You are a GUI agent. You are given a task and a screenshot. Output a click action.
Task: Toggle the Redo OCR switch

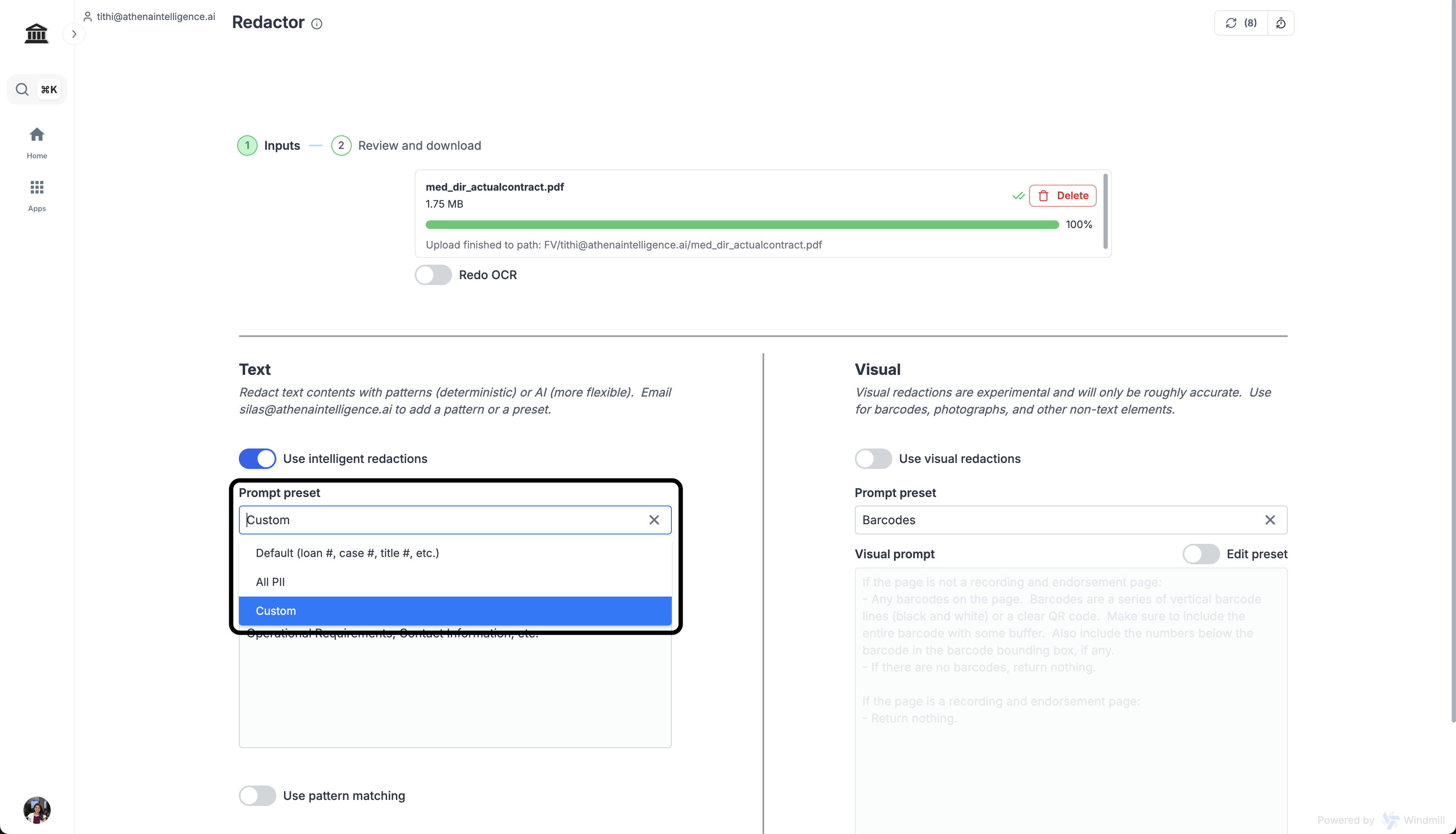[x=433, y=275]
